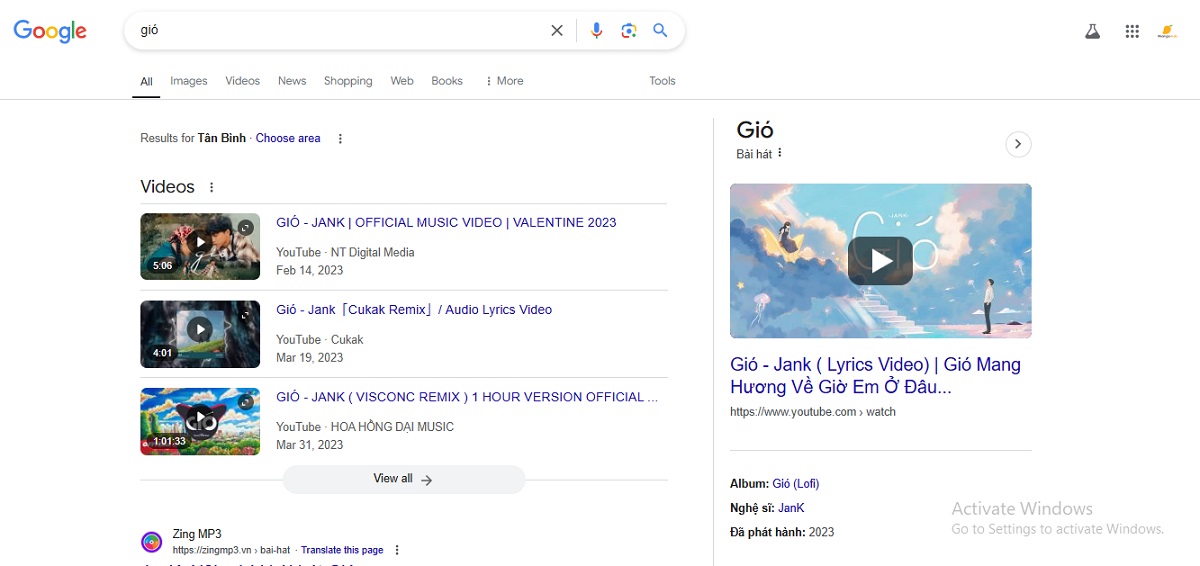Click the NT Digital Media channel text
The height and width of the screenshot is (566, 1200).
tap(372, 253)
